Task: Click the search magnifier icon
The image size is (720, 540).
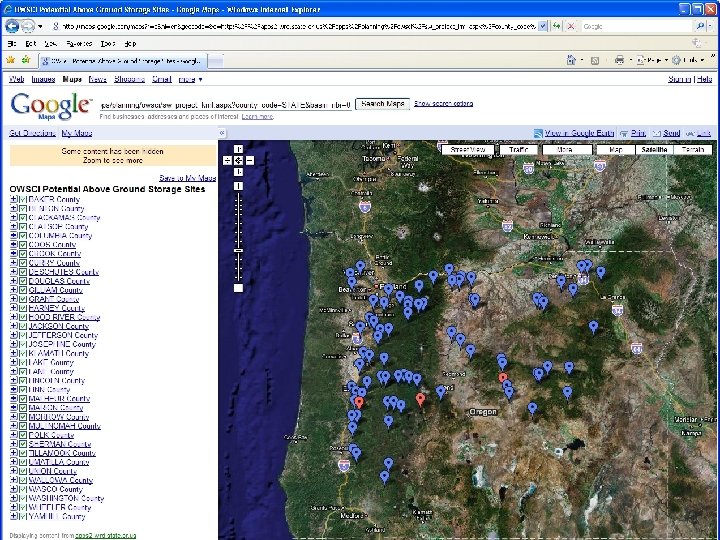Action: [x=700, y=26]
